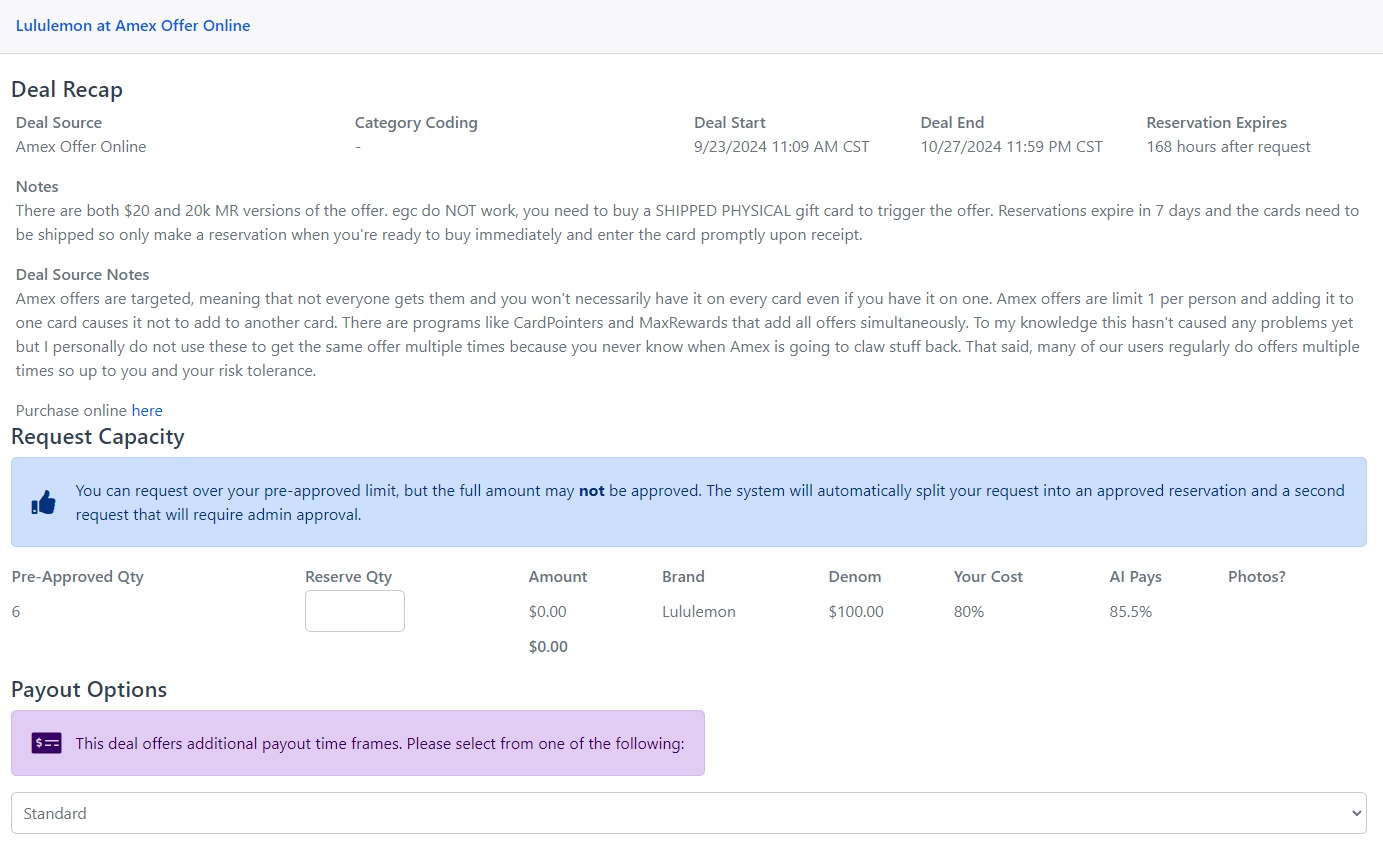Click the Pre-Approved Qty column header

pos(77,576)
